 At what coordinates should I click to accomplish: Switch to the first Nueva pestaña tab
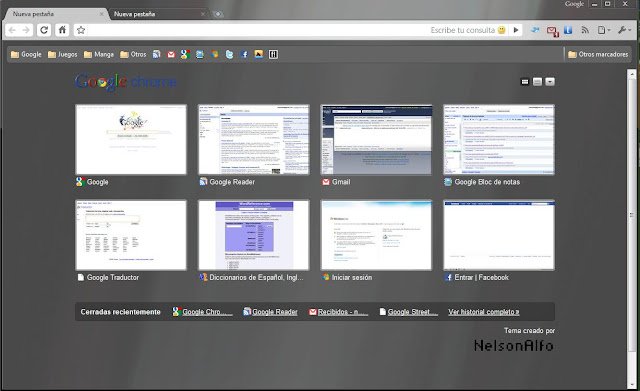55,14
